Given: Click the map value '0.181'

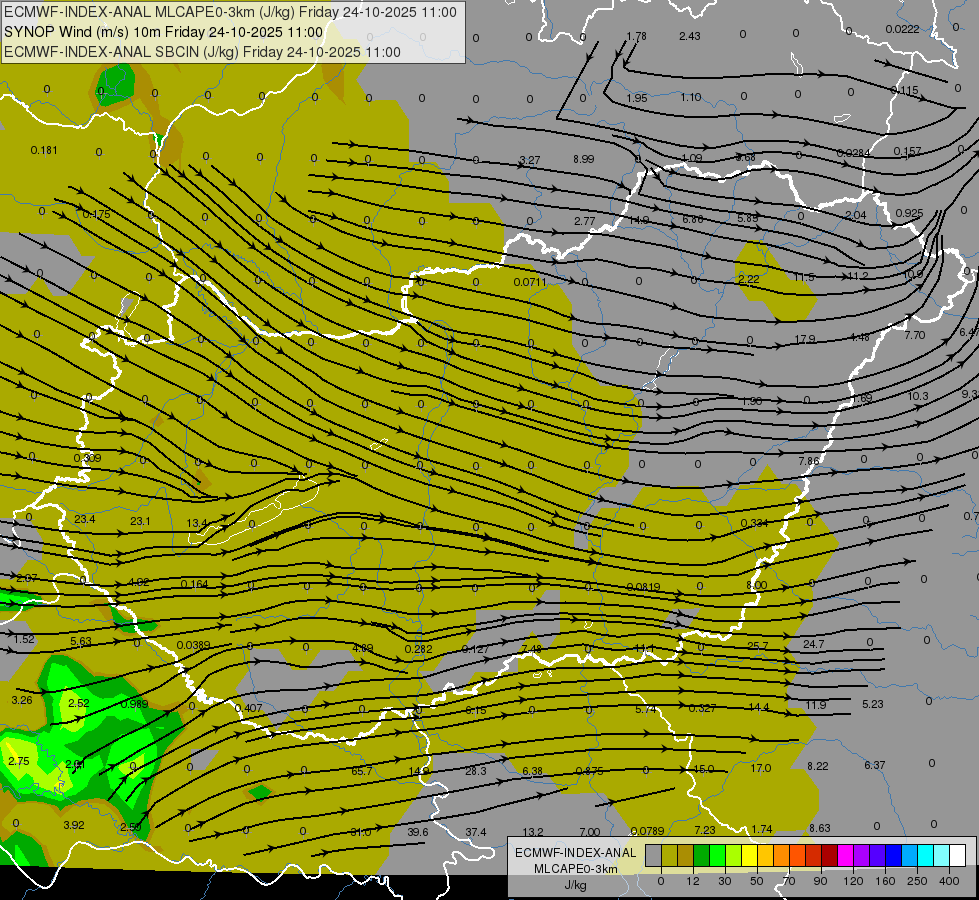Looking at the screenshot, I should coord(44,150).
